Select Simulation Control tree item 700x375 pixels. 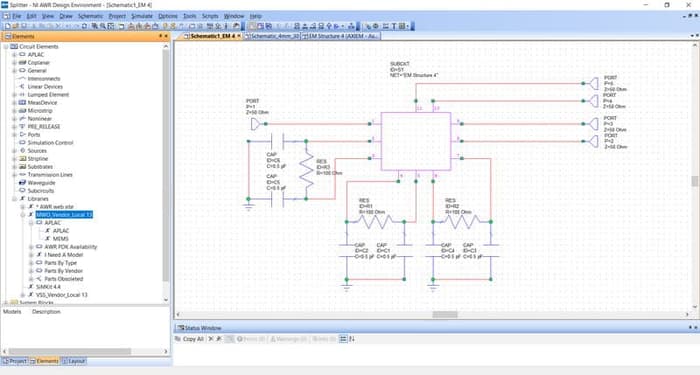tap(50, 143)
